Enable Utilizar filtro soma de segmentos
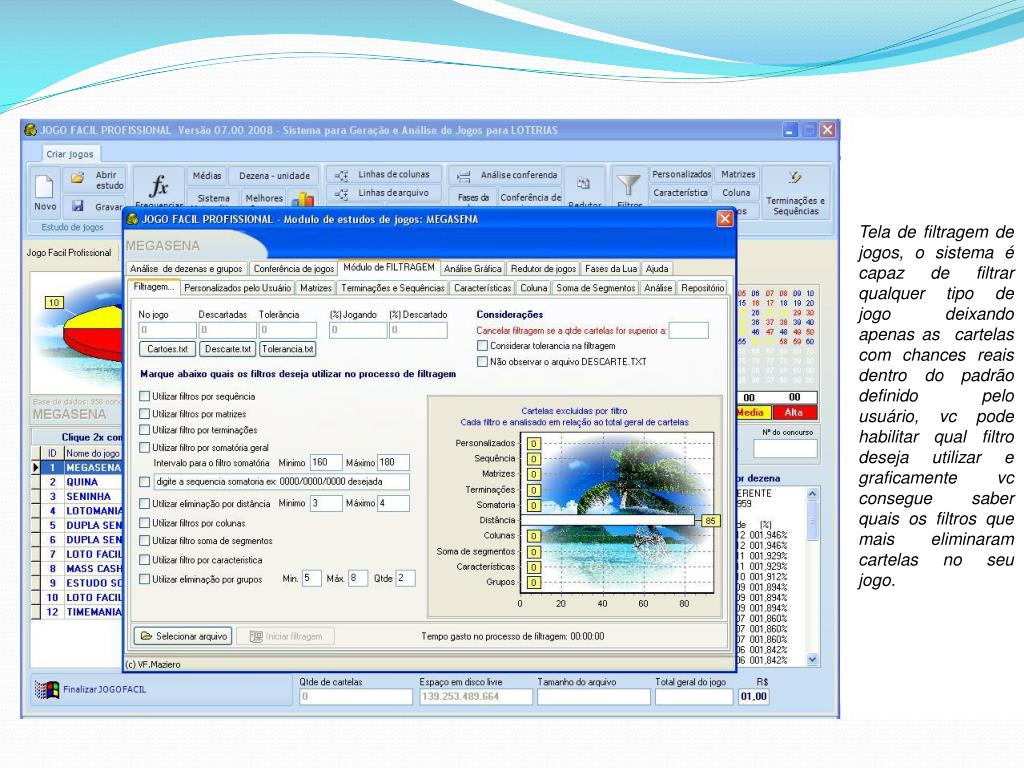 click(144, 541)
